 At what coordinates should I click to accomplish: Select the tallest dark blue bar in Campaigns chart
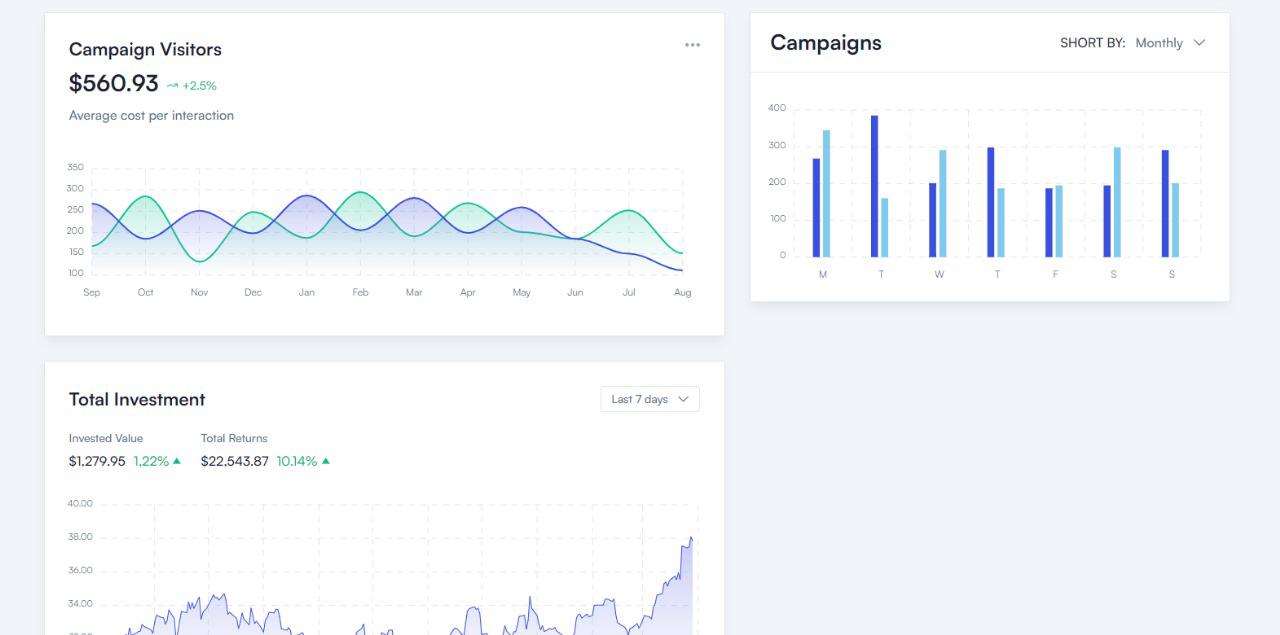(874, 186)
